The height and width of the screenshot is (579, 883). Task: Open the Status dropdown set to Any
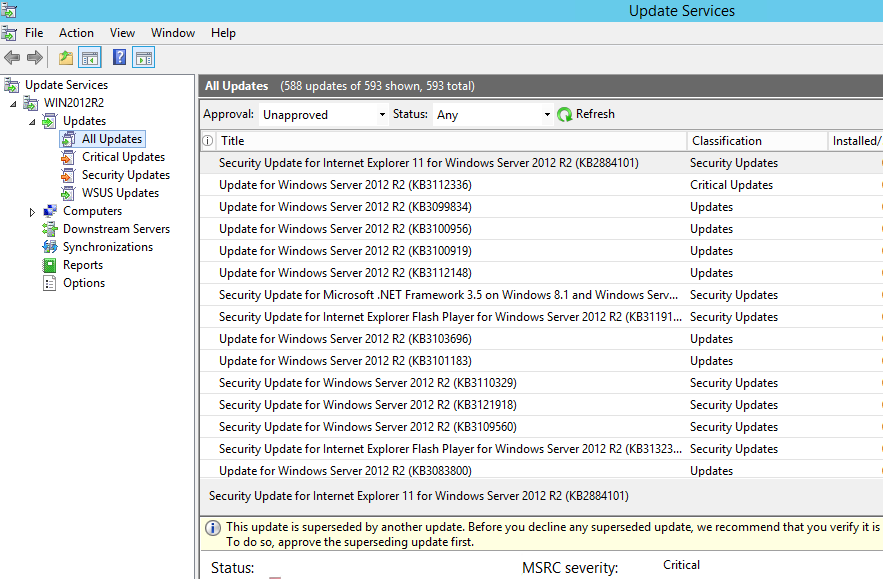[x=493, y=115]
